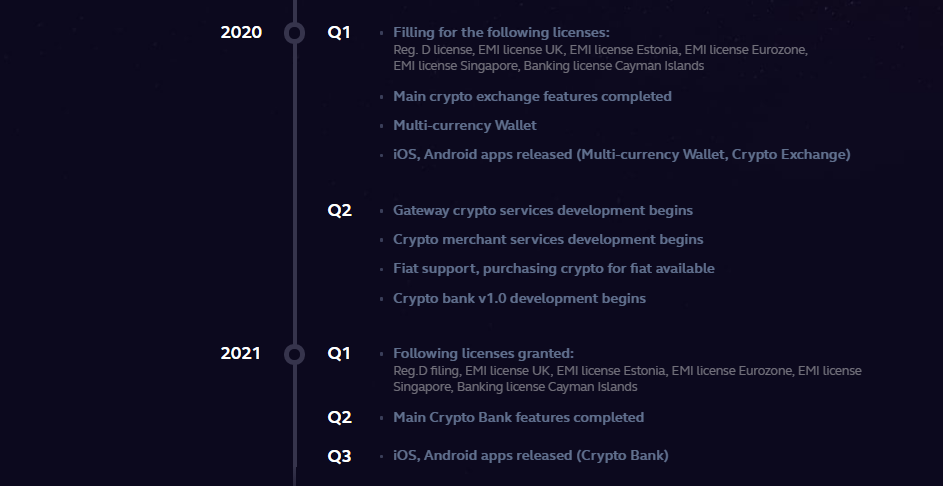Click the 2021 Q3 quarter label
Image resolution: width=943 pixels, height=486 pixels.
(339, 456)
